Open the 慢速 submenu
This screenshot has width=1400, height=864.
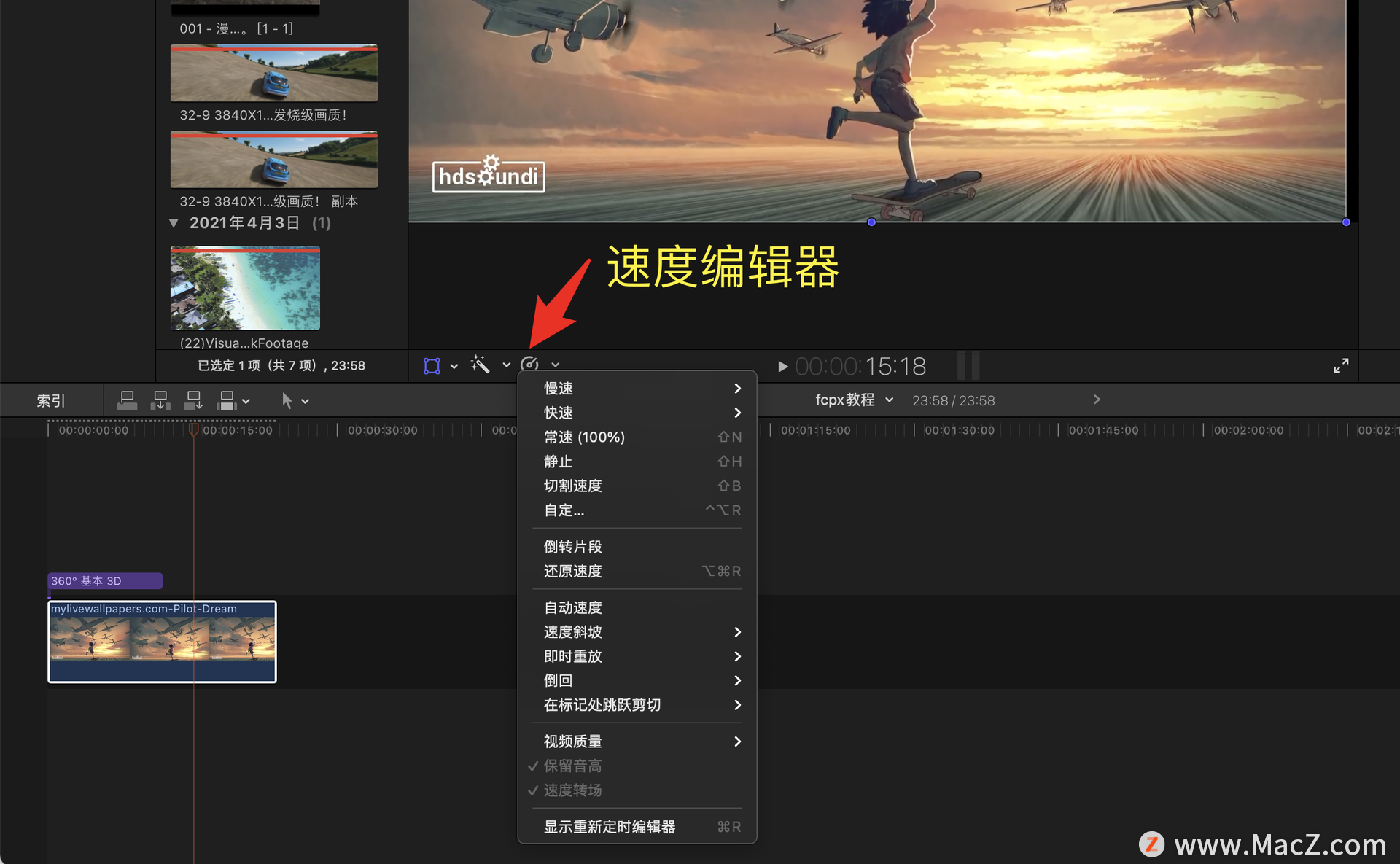tap(637, 389)
